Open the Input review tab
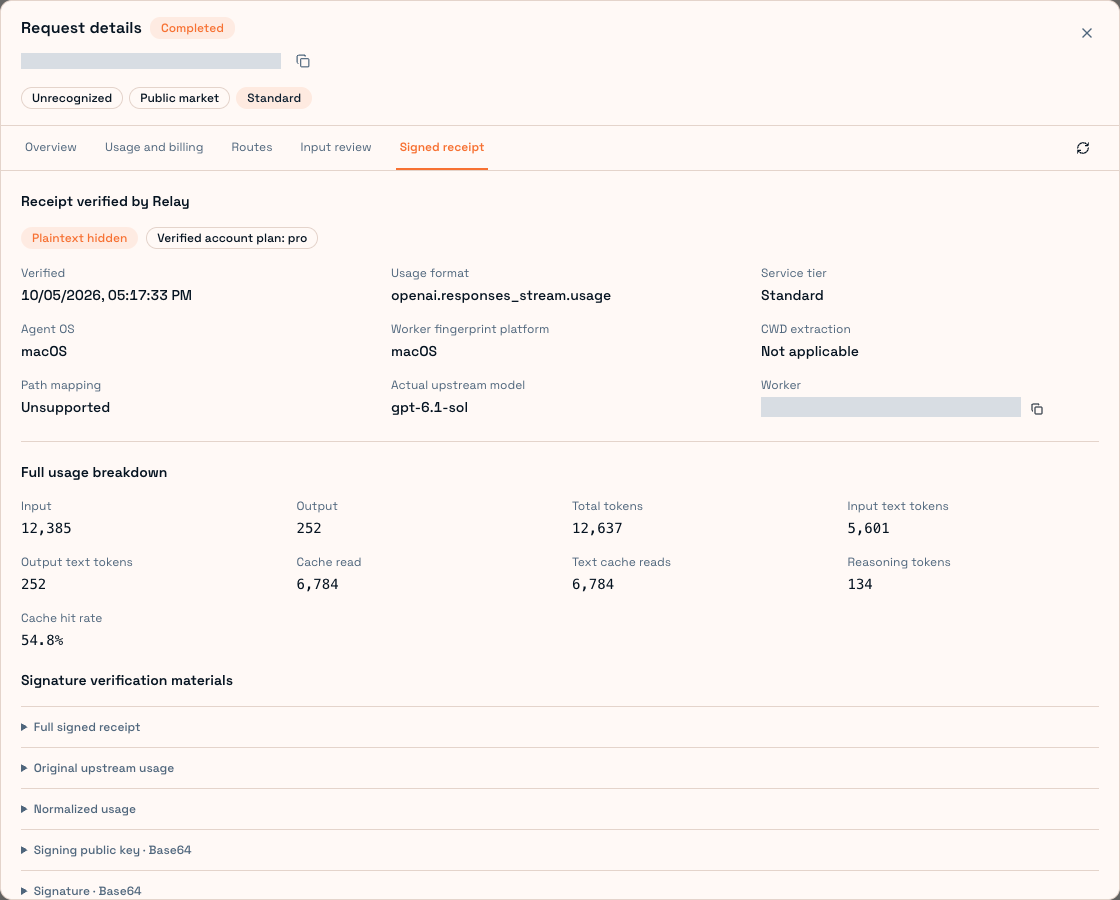1120x900 pixels. point(336,147)
